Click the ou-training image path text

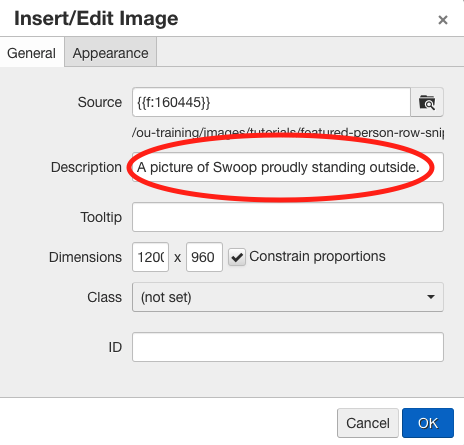tap(288, 133)
